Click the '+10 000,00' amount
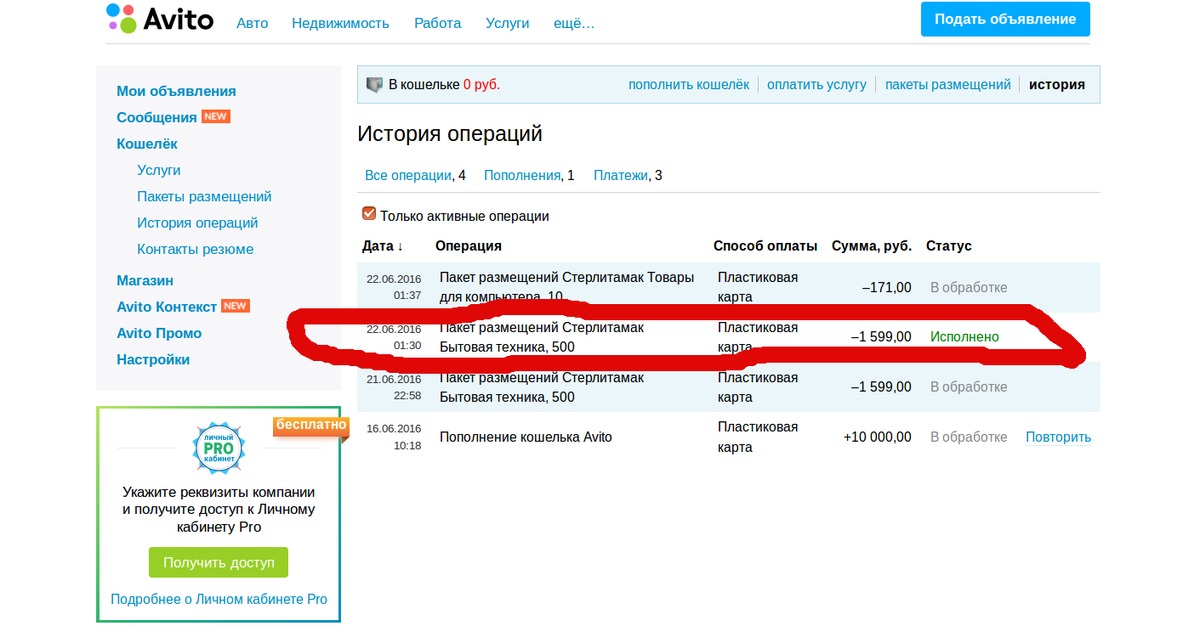Screen dimensions: 1200x628 (x=877, y=437)
